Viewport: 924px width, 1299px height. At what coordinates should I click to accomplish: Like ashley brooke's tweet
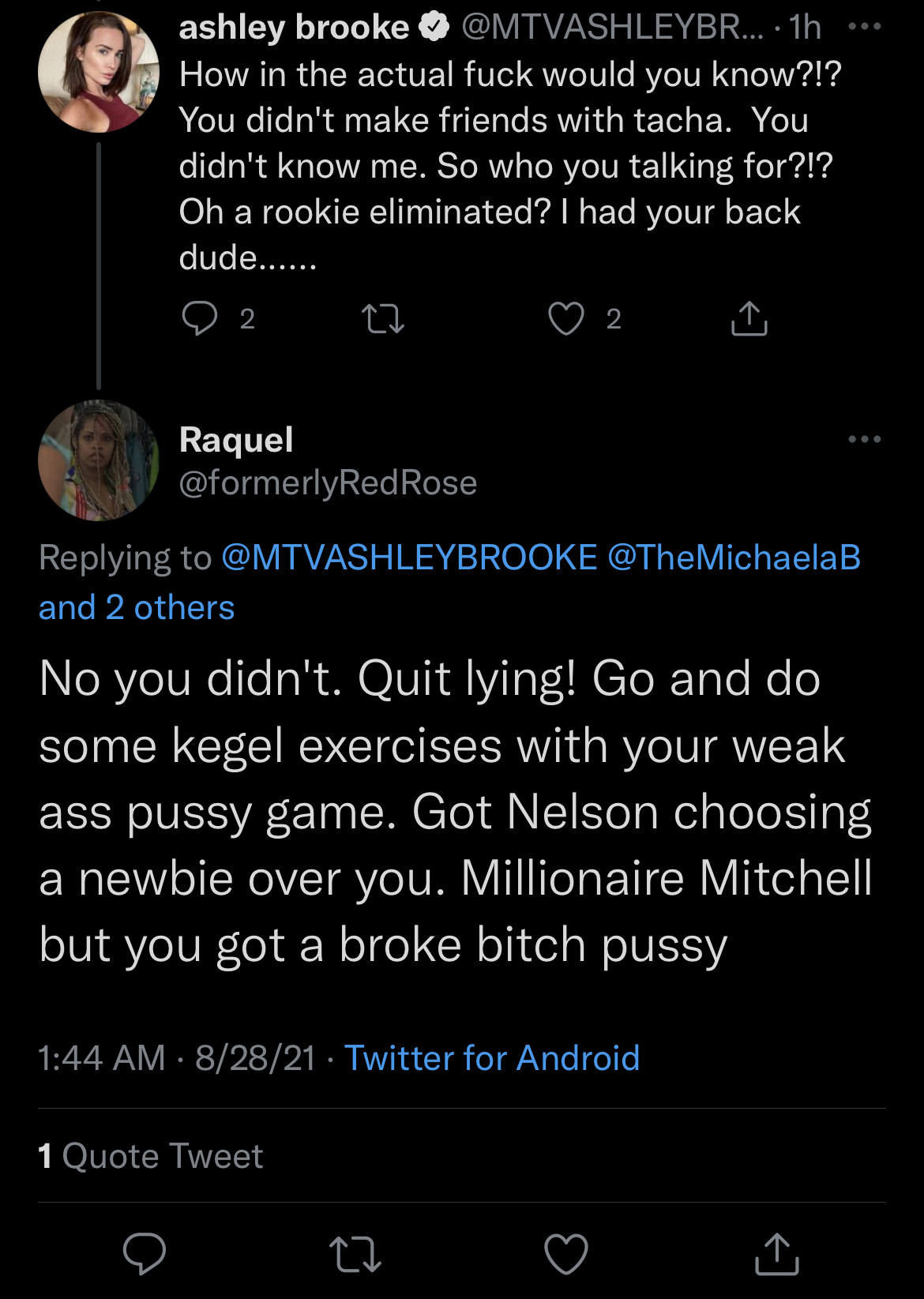[566, 319]
